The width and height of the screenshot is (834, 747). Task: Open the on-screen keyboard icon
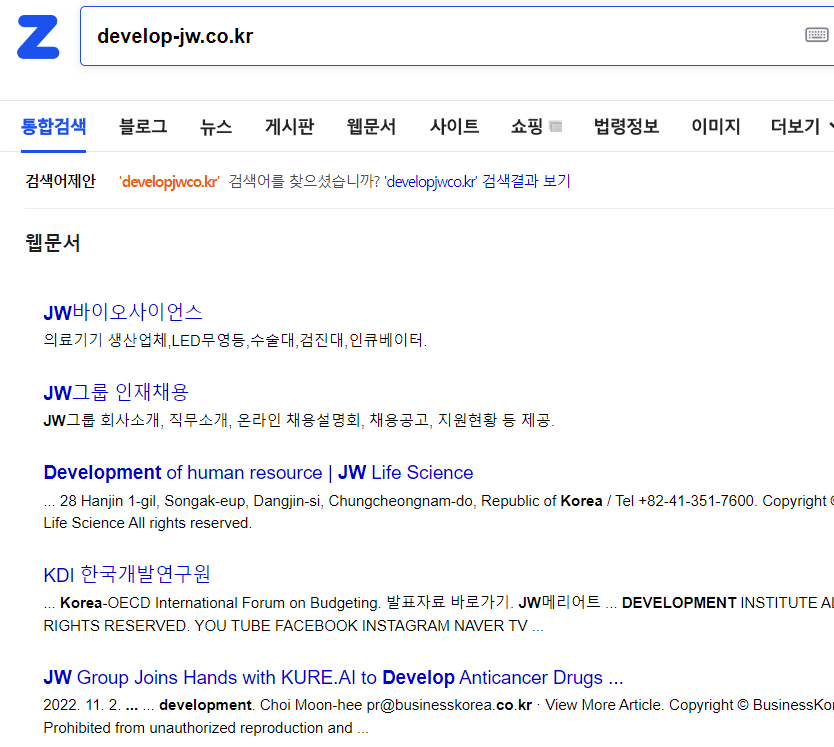(x=816, y=35)
